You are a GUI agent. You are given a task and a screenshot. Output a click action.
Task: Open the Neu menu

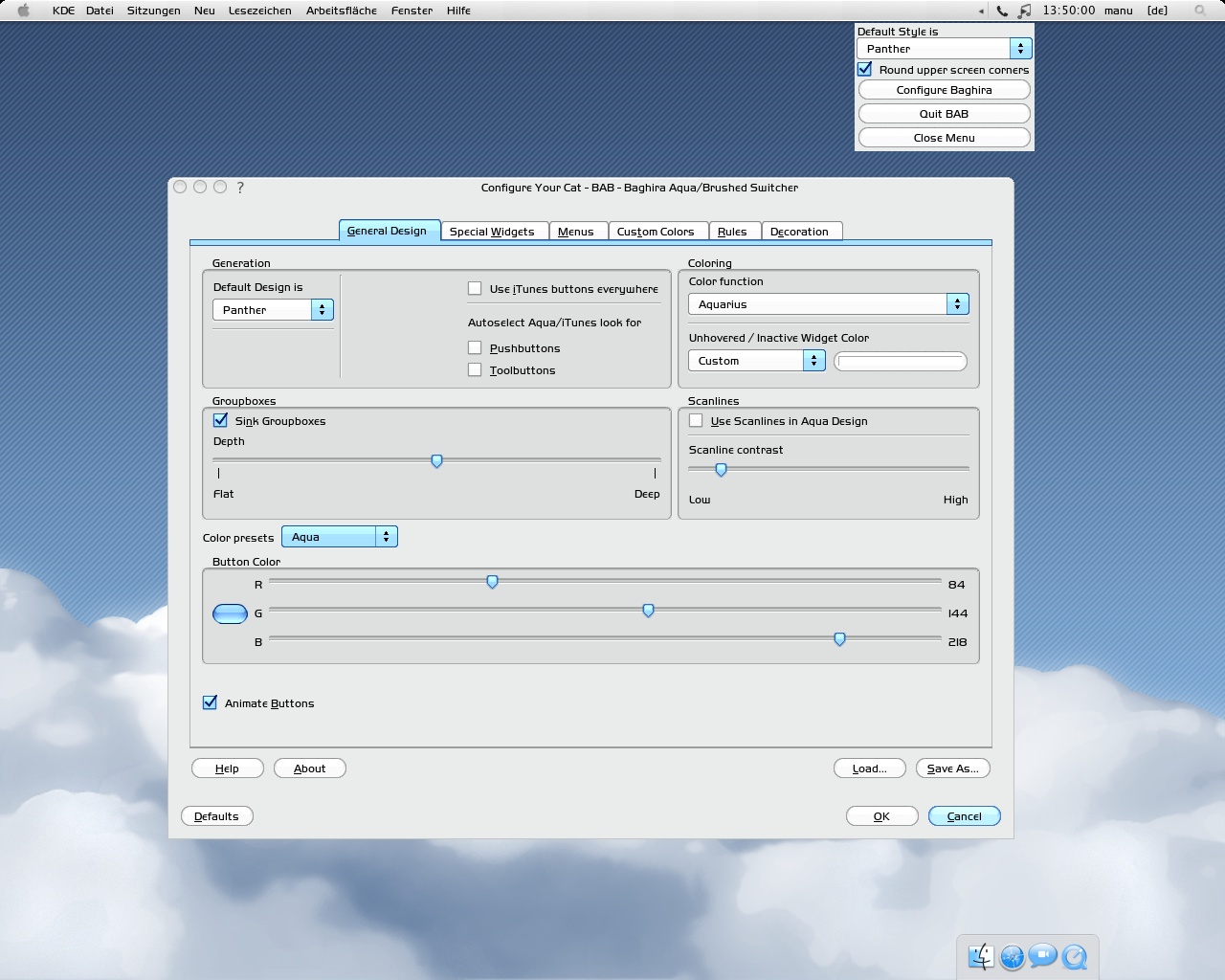(204, 11)
